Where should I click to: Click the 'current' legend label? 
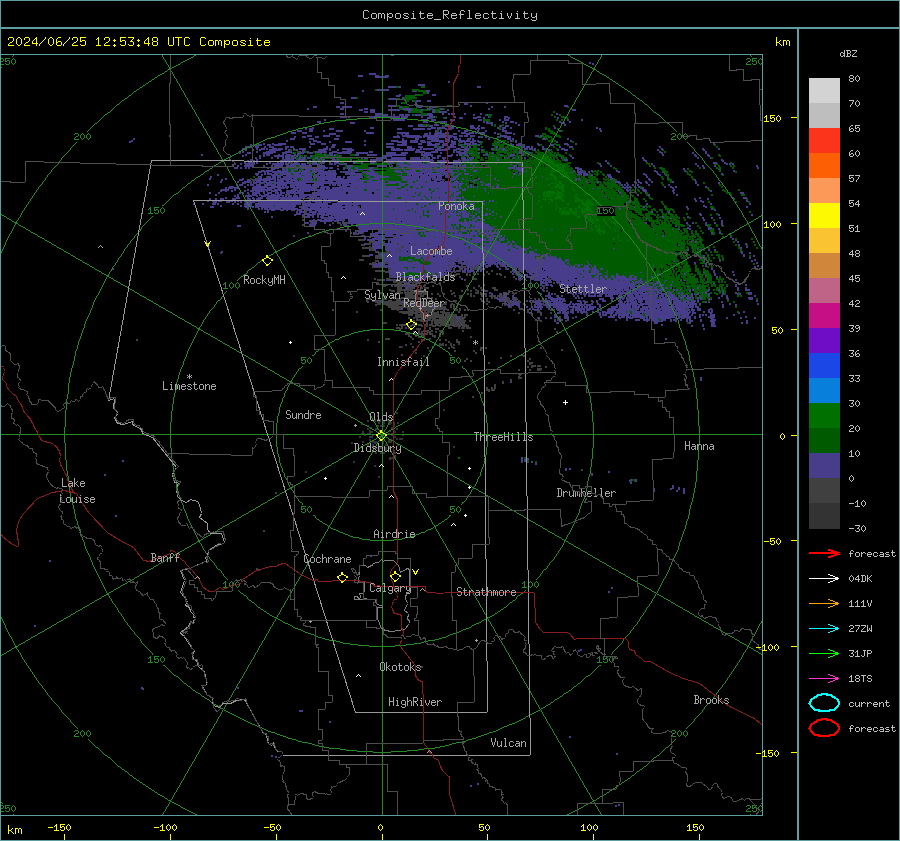(869, 704)
